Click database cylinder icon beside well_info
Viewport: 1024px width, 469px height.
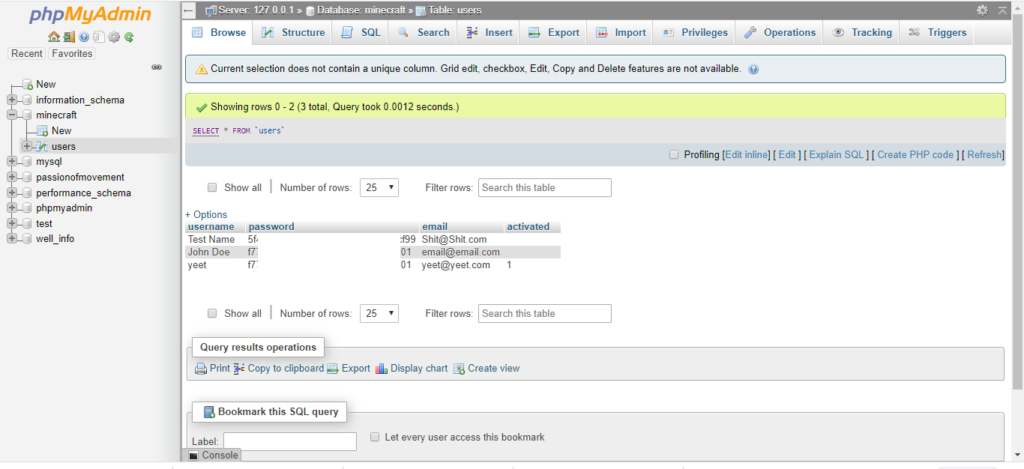point(27,239)
